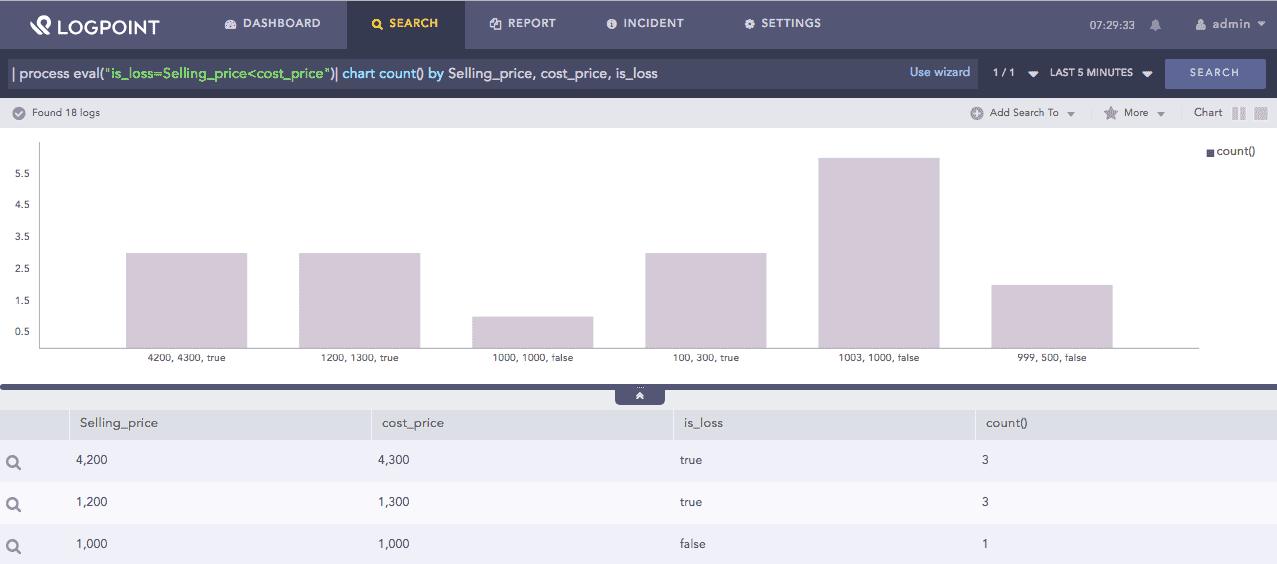The height and width of the screenshot is (564, 1277).
Task: Open the LAST 5 MINUTES time range dropdown
Action: click(1101, 73)
